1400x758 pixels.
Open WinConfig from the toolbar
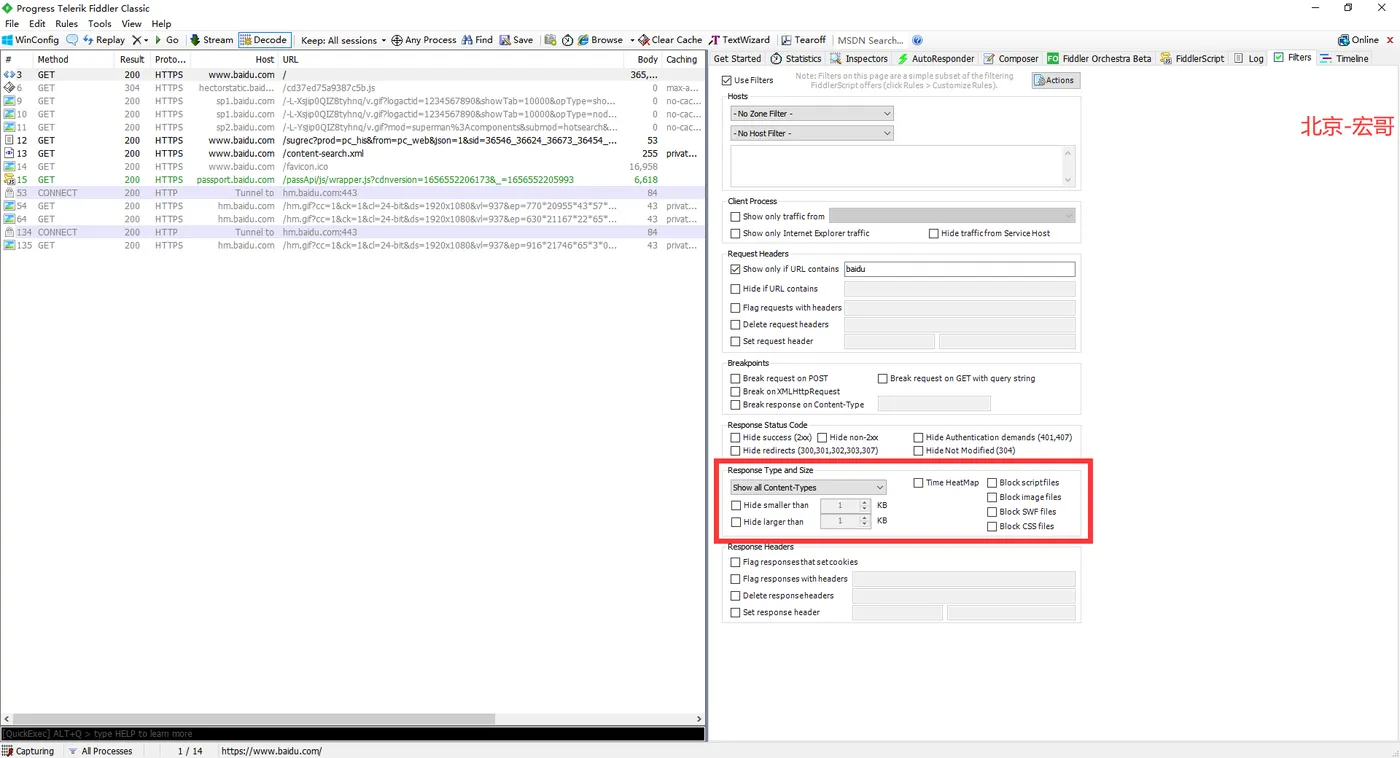point(31,40)
